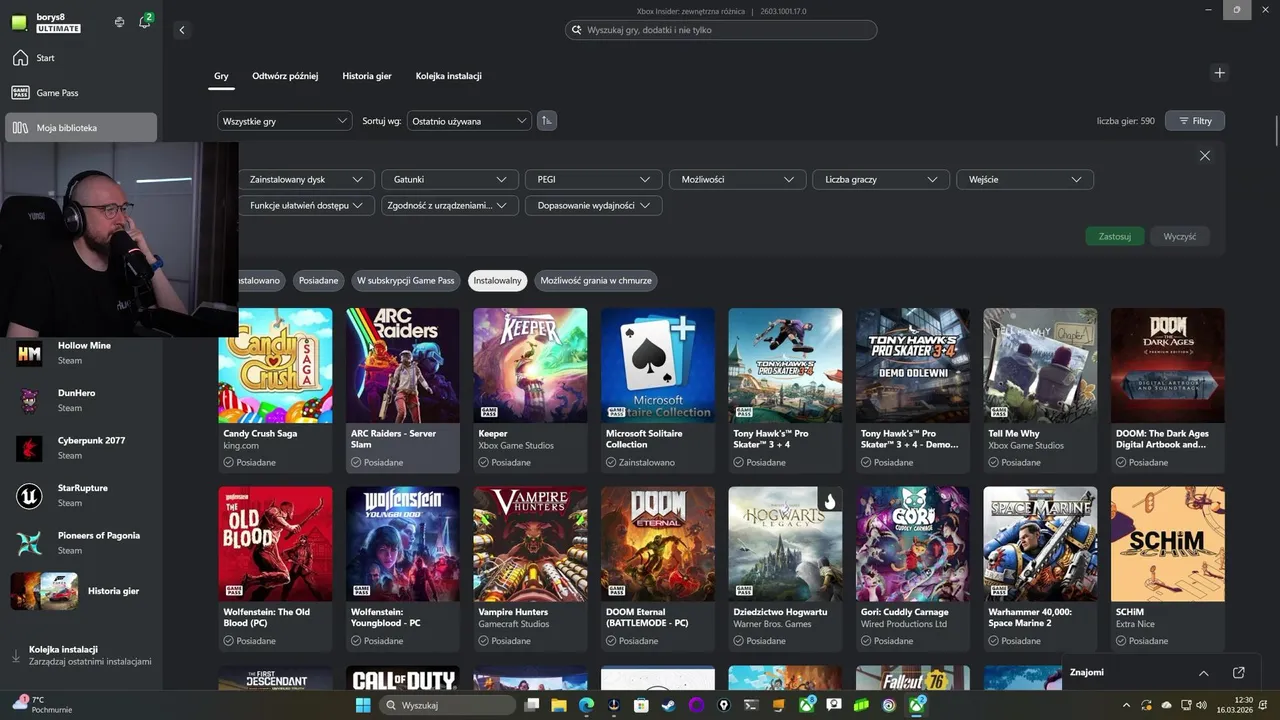Toggle Możliwość grania w chmurze chip

pyautogui.click(x=596, y=281)
